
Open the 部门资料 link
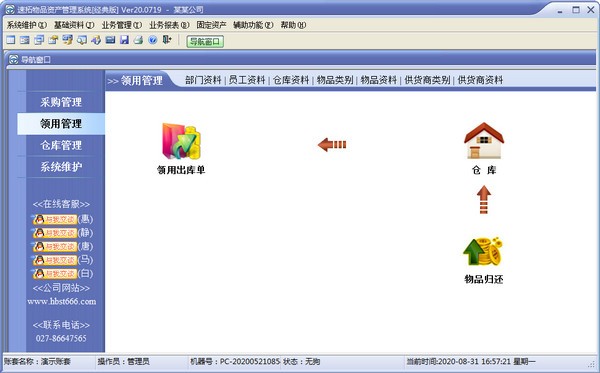click(203, 80)
